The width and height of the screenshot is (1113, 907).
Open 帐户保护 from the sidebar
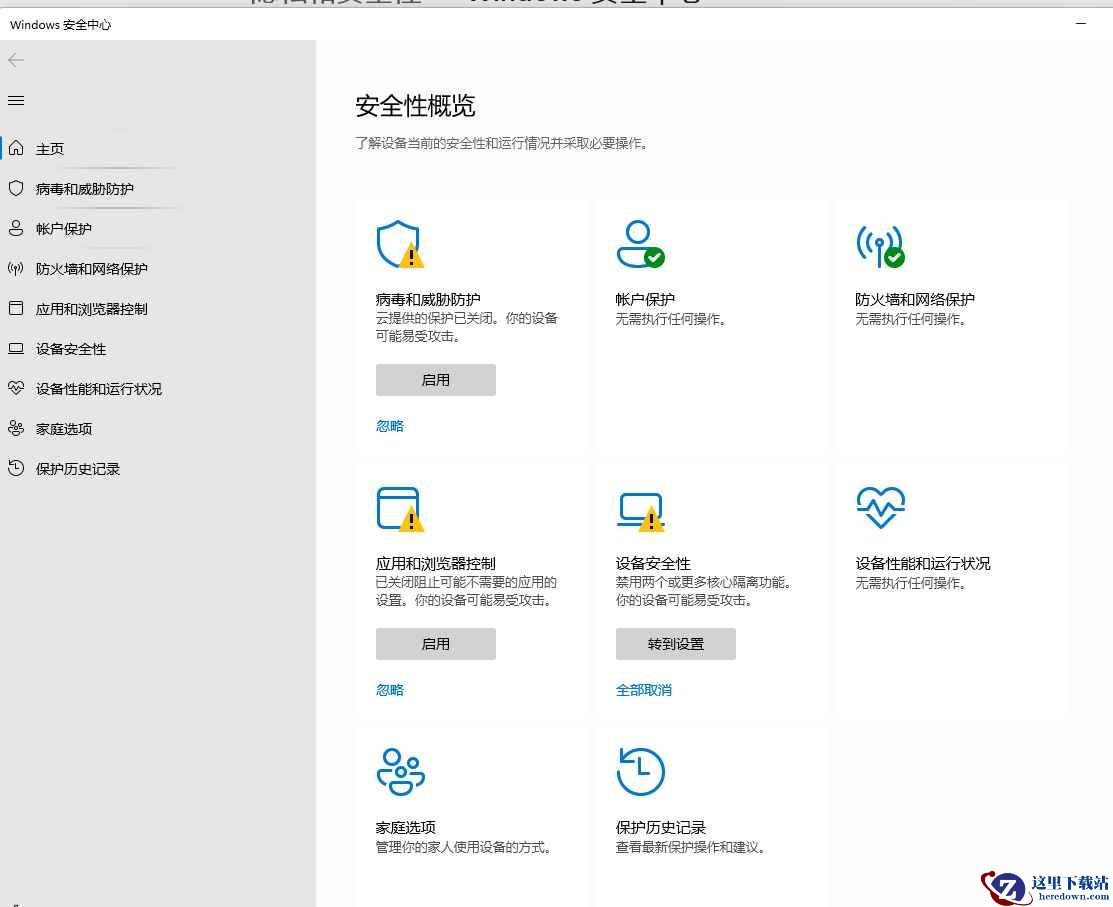pyautogui.click(x=63, y=229)
